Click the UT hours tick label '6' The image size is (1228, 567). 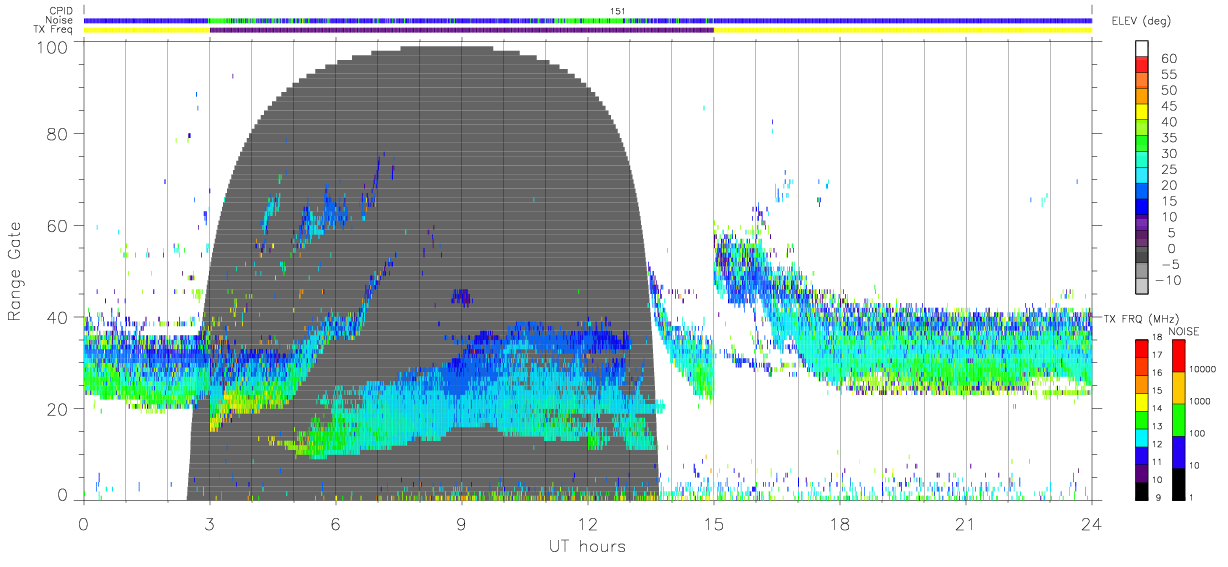[335, 524]
